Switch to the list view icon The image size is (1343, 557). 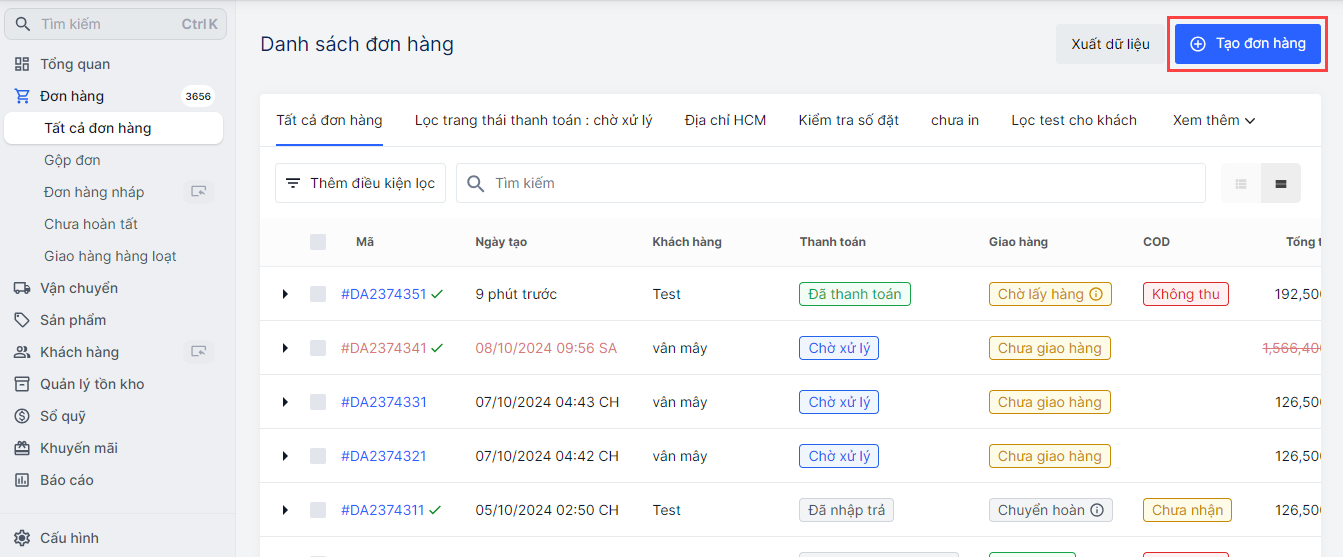tap(1241, 183)
